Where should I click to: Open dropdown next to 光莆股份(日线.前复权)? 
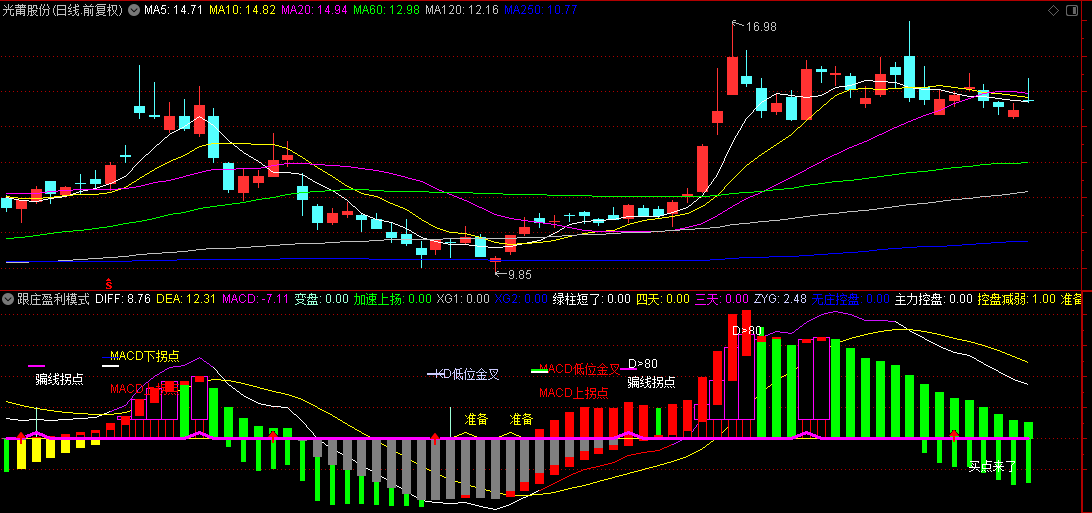point(133,10)
